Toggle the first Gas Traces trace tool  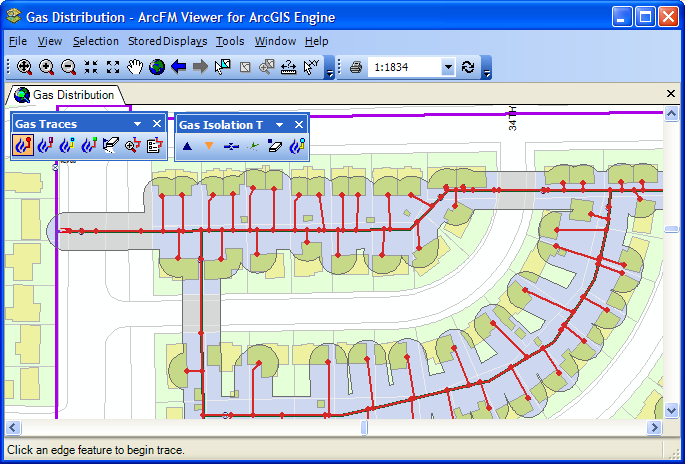point(23,146)
